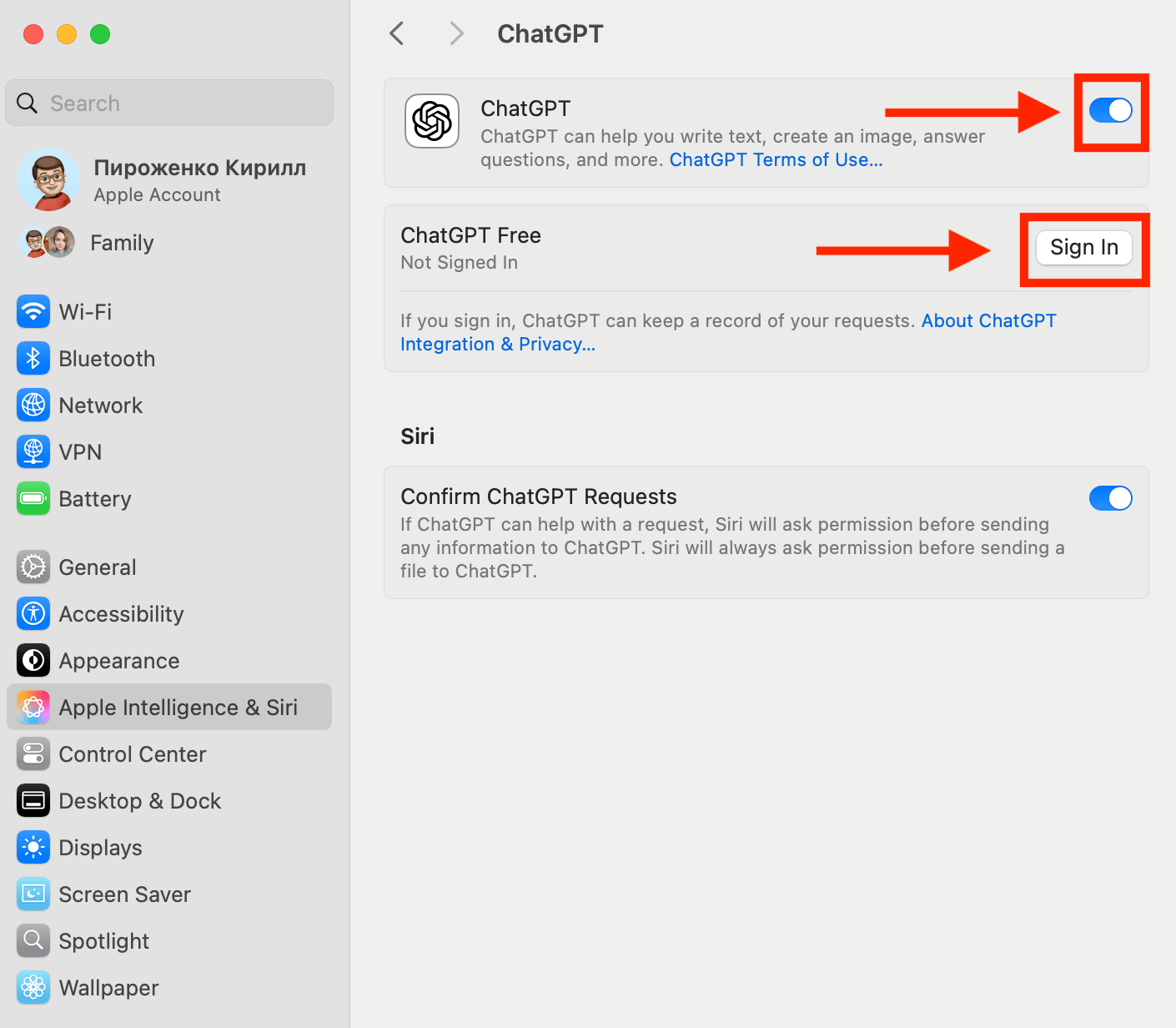The image size is (1176, 1028).
Task: Open the Wallpaper settings icon
Action: 33,988
